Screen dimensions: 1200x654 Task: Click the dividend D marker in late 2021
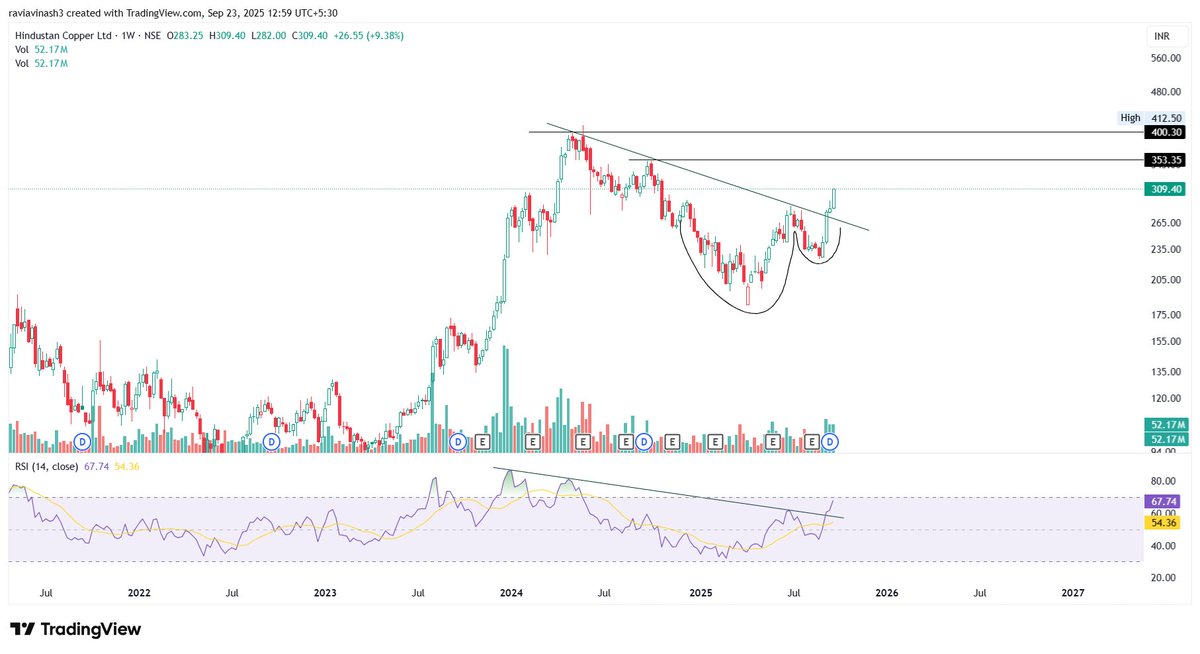(83, 441)
